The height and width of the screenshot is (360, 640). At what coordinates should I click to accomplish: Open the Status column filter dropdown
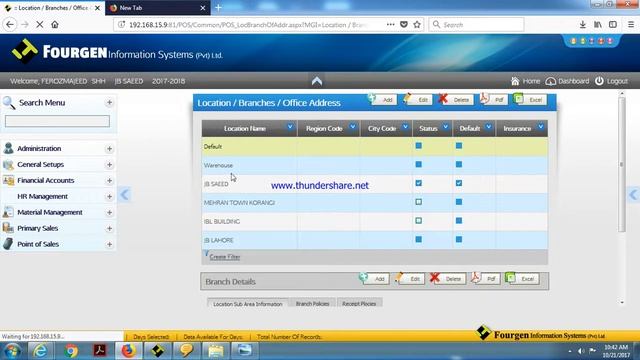coord(446,127)
